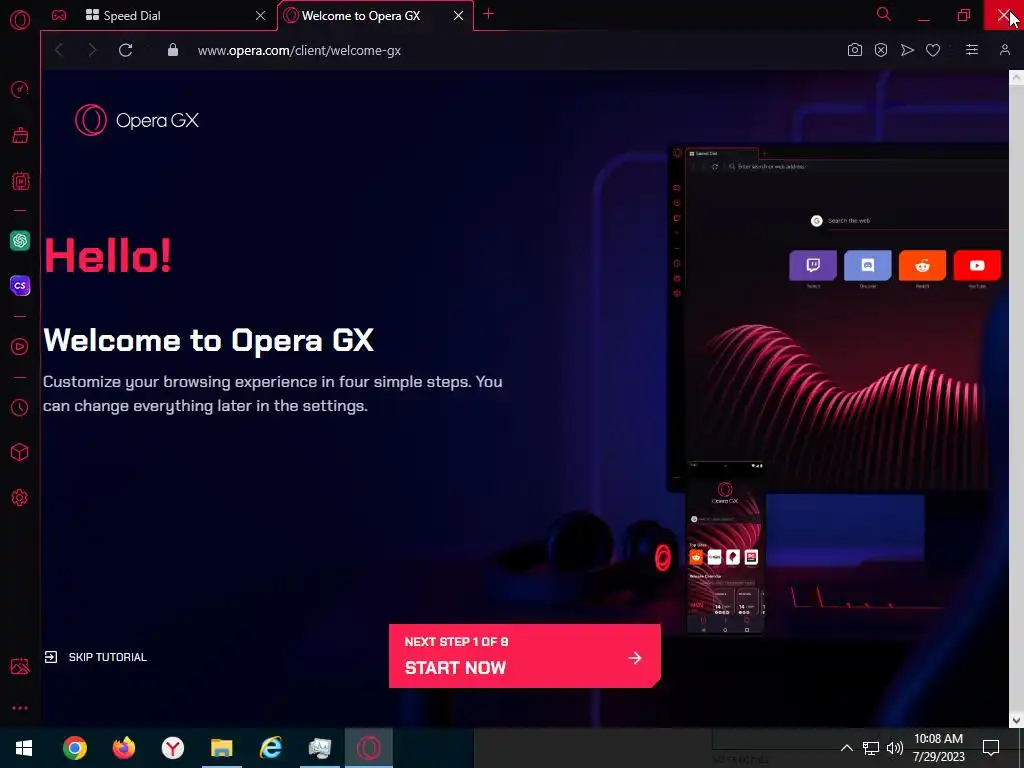Screen dimensions: 1024x768
Task: Go forward to next page
Action: (92, 50)
